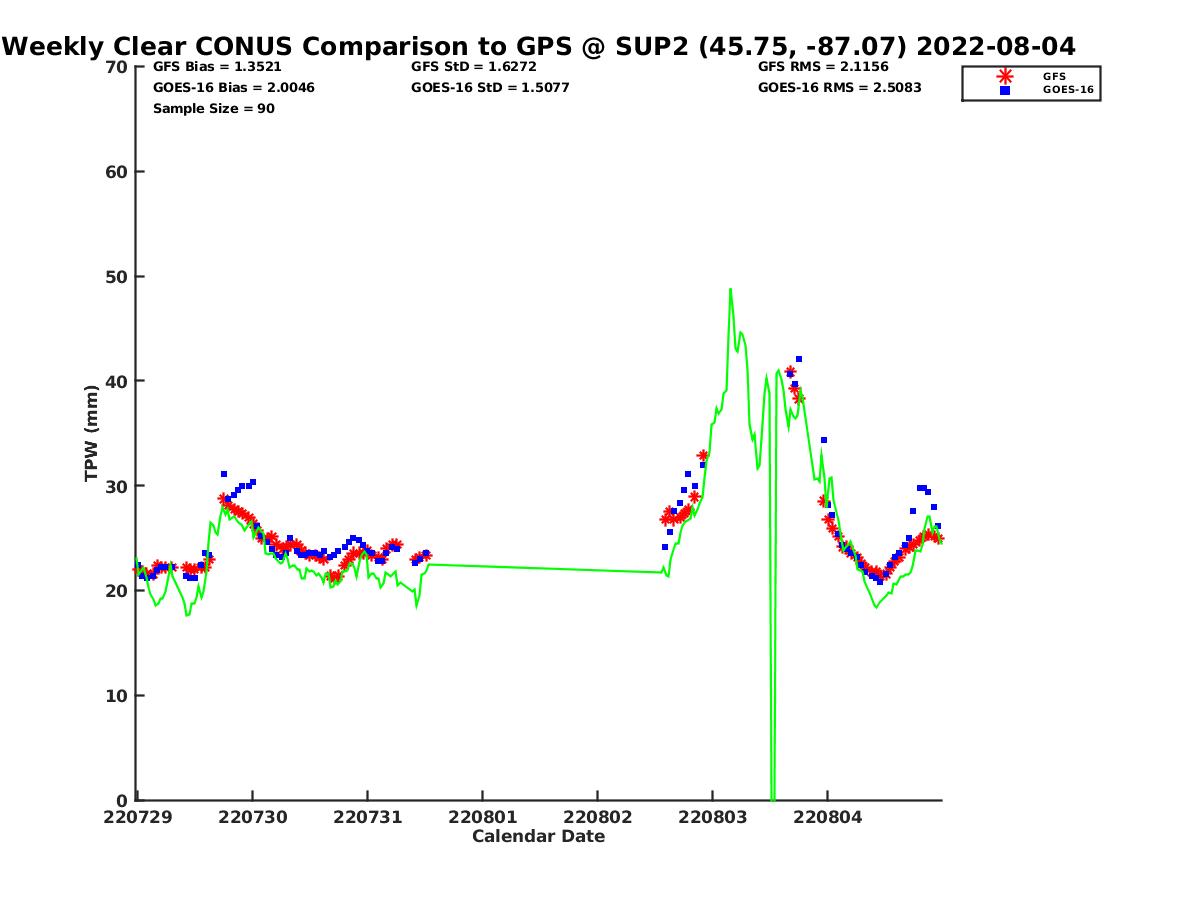Click the red GFS asterisk legend marker

point(1004,76)
